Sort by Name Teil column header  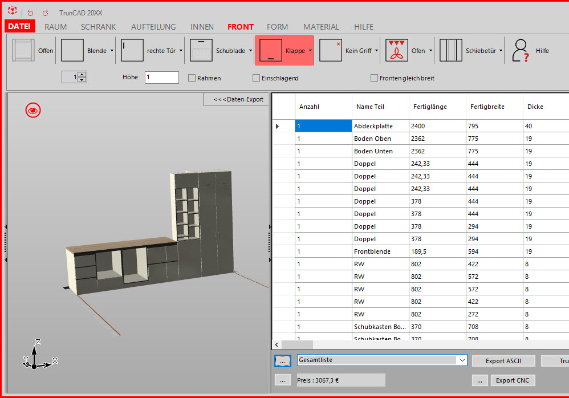coord(380,107)
